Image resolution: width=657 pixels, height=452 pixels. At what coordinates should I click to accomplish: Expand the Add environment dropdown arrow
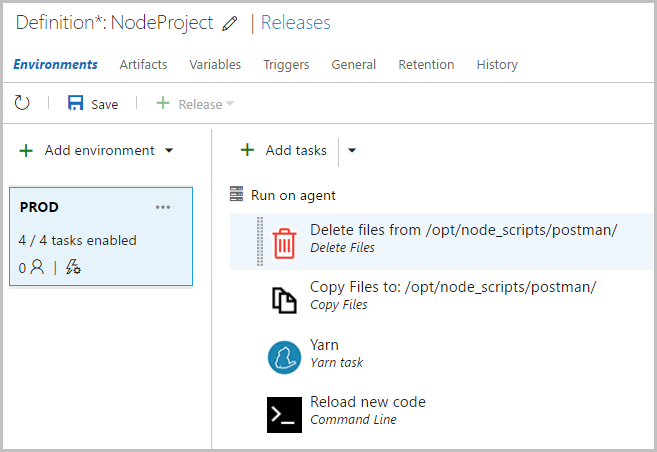[169, 151]
